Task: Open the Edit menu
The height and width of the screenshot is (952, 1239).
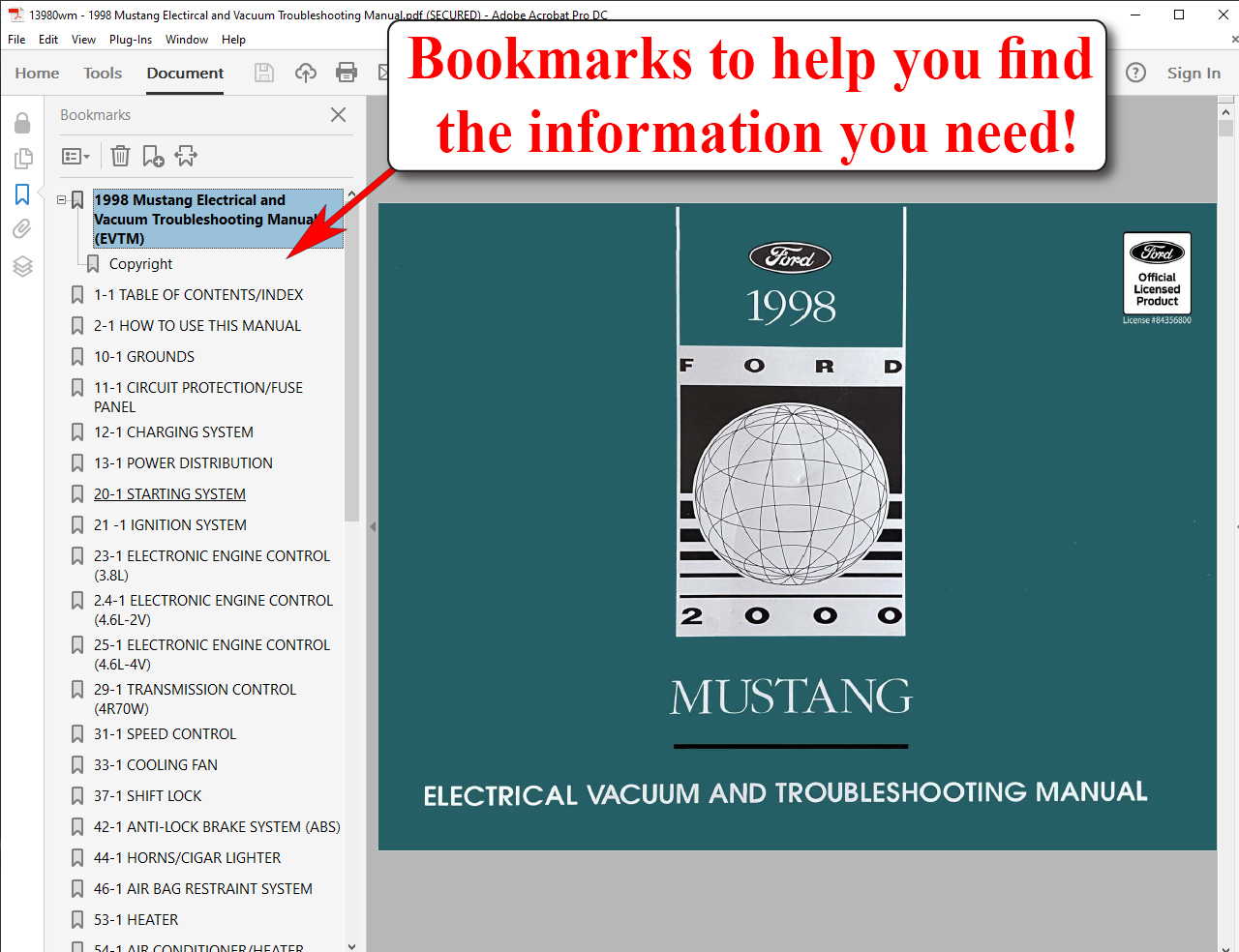Action: click(48, 40)
